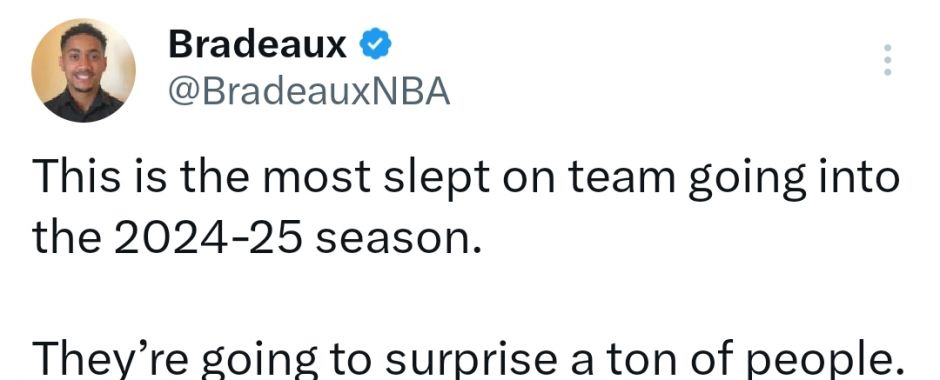Open the @BradeauxNBA handle link
The height and width of the screenshot is (380, 940).
[309, 92]
